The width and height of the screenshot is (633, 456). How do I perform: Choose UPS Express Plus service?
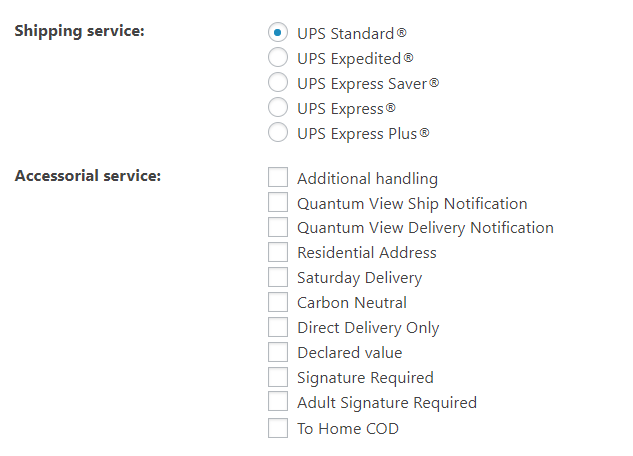point(278,132)
